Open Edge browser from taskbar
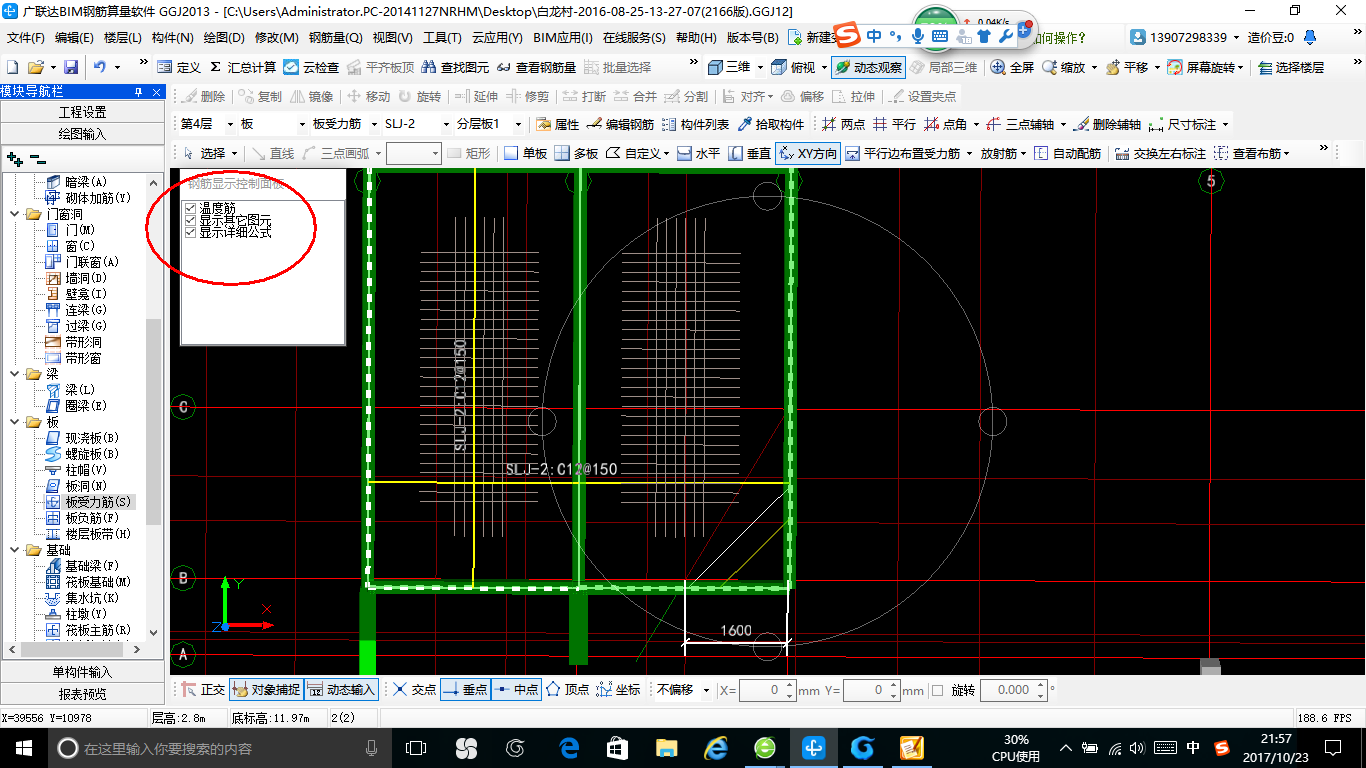1366x768 pixels. [x=569, y=747]
